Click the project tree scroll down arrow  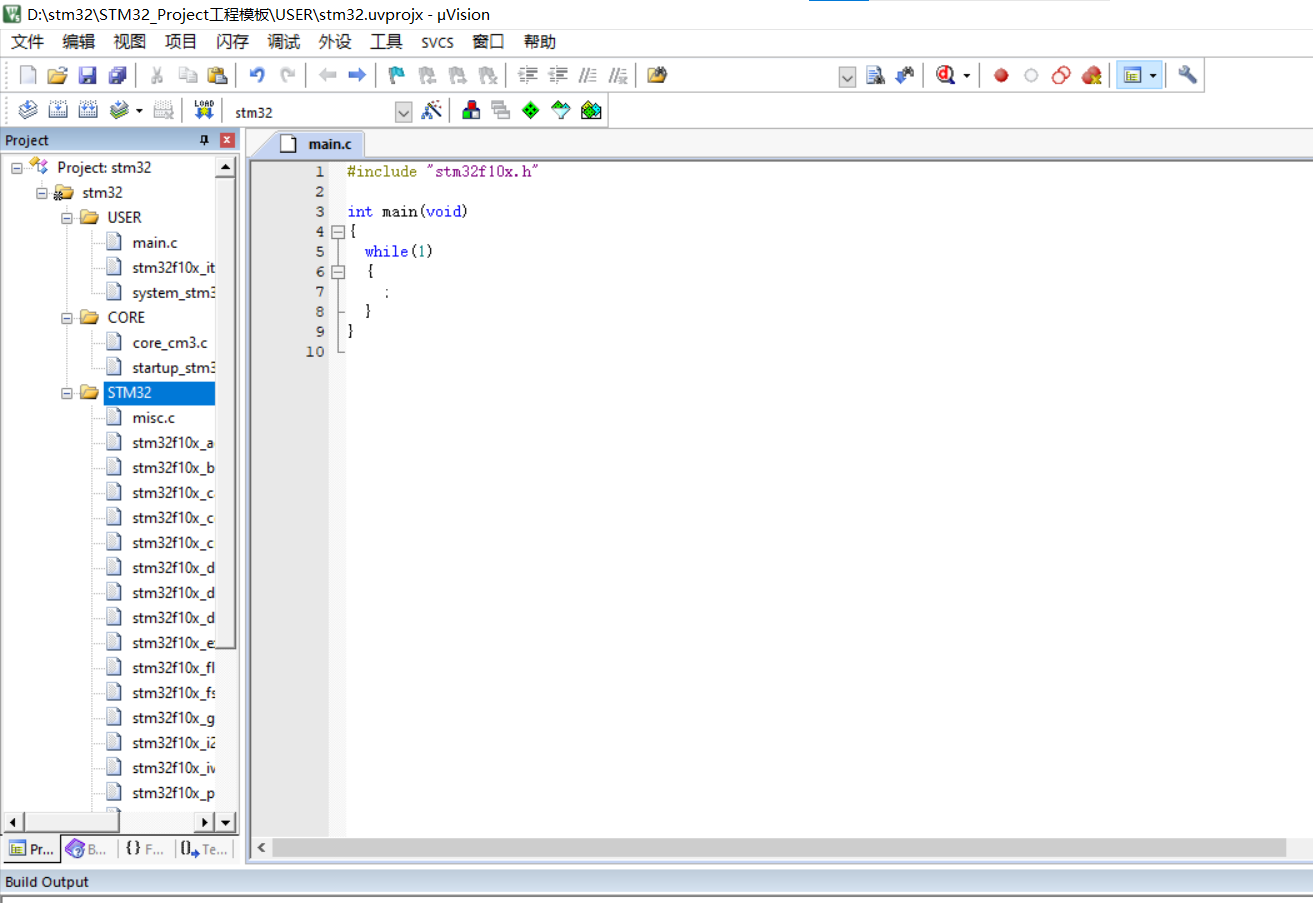pyautogui.click(x=226, y=822)
